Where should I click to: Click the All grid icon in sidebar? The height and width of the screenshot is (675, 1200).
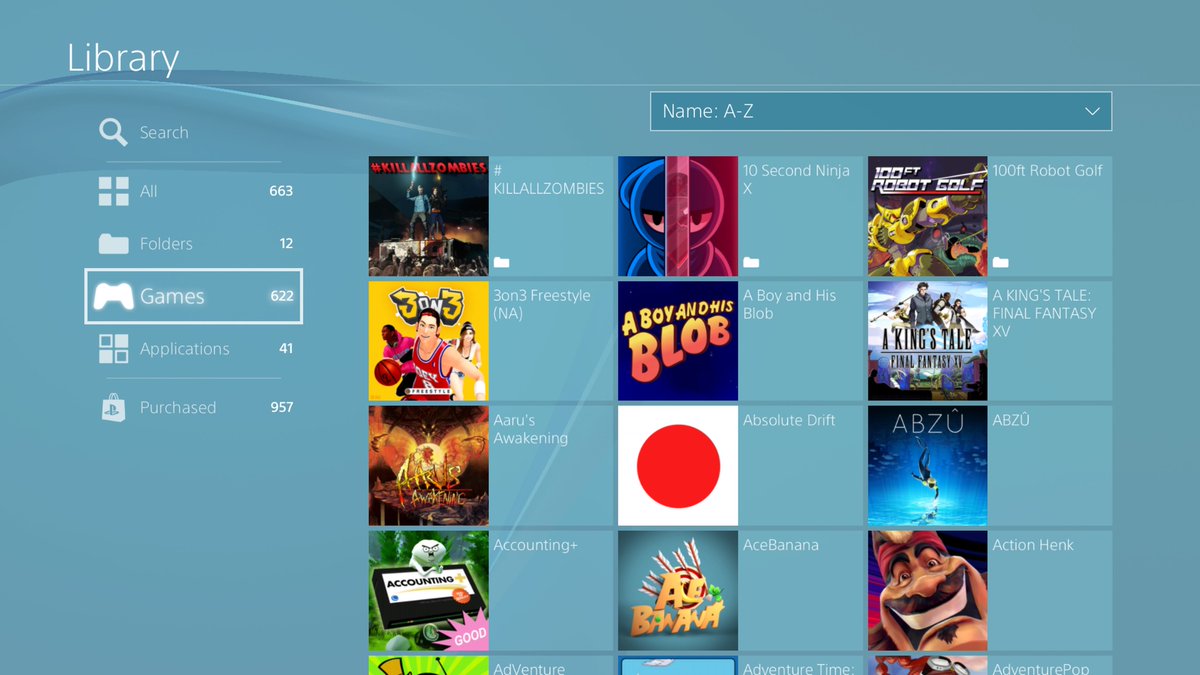[x=113, y=191]
